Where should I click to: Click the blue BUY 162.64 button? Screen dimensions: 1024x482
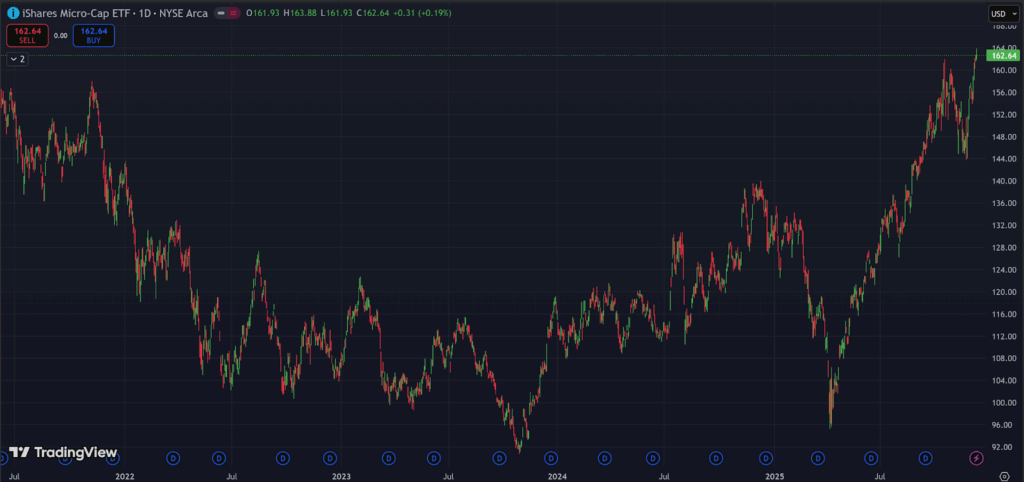[93, 35]
